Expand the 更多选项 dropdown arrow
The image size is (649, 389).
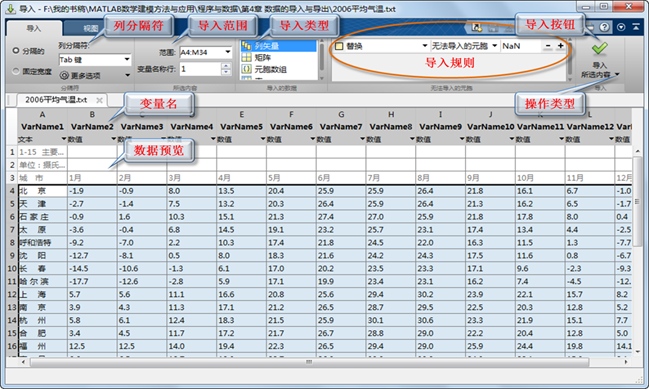click(127, 75)
